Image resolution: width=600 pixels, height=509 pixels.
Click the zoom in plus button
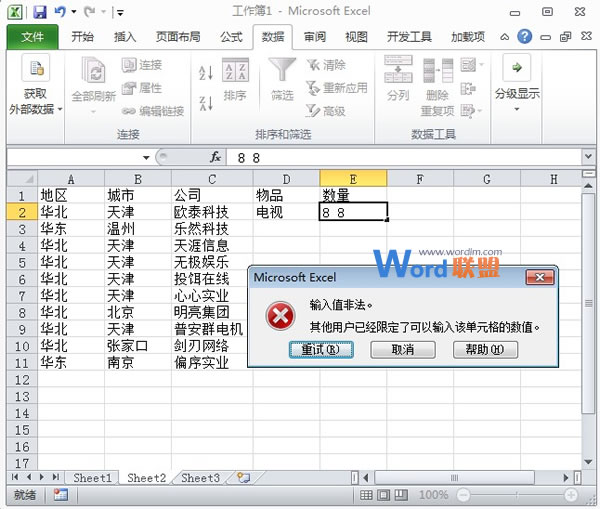click(x=571, y=495)
